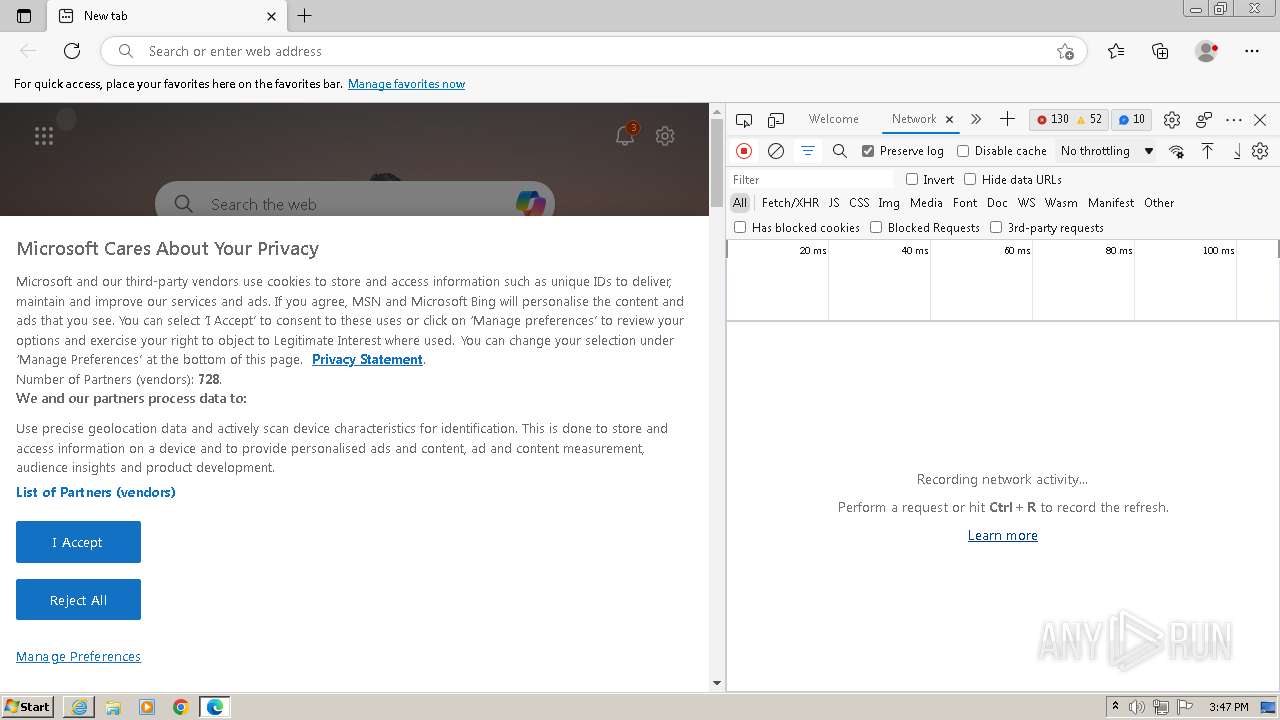The height and width of the screenshot is (720, 1280).
Task: Toggle device emulation icon in DevTools
Action: (776, 120)
